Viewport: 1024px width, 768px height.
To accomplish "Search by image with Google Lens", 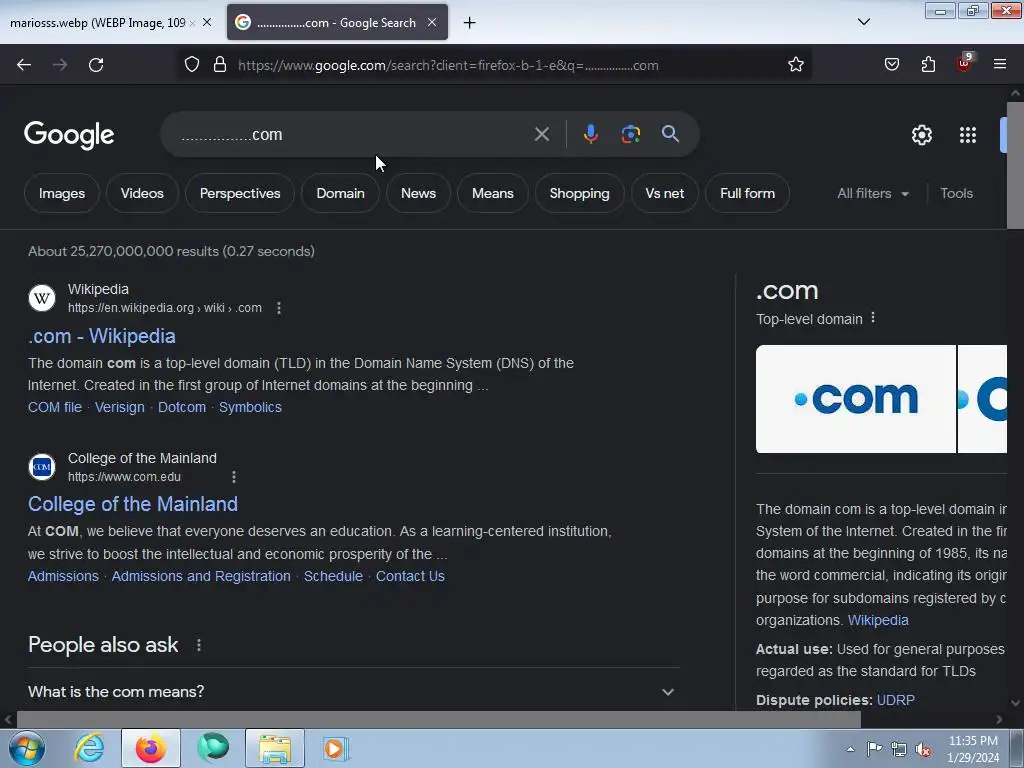I will pos(630,135).
